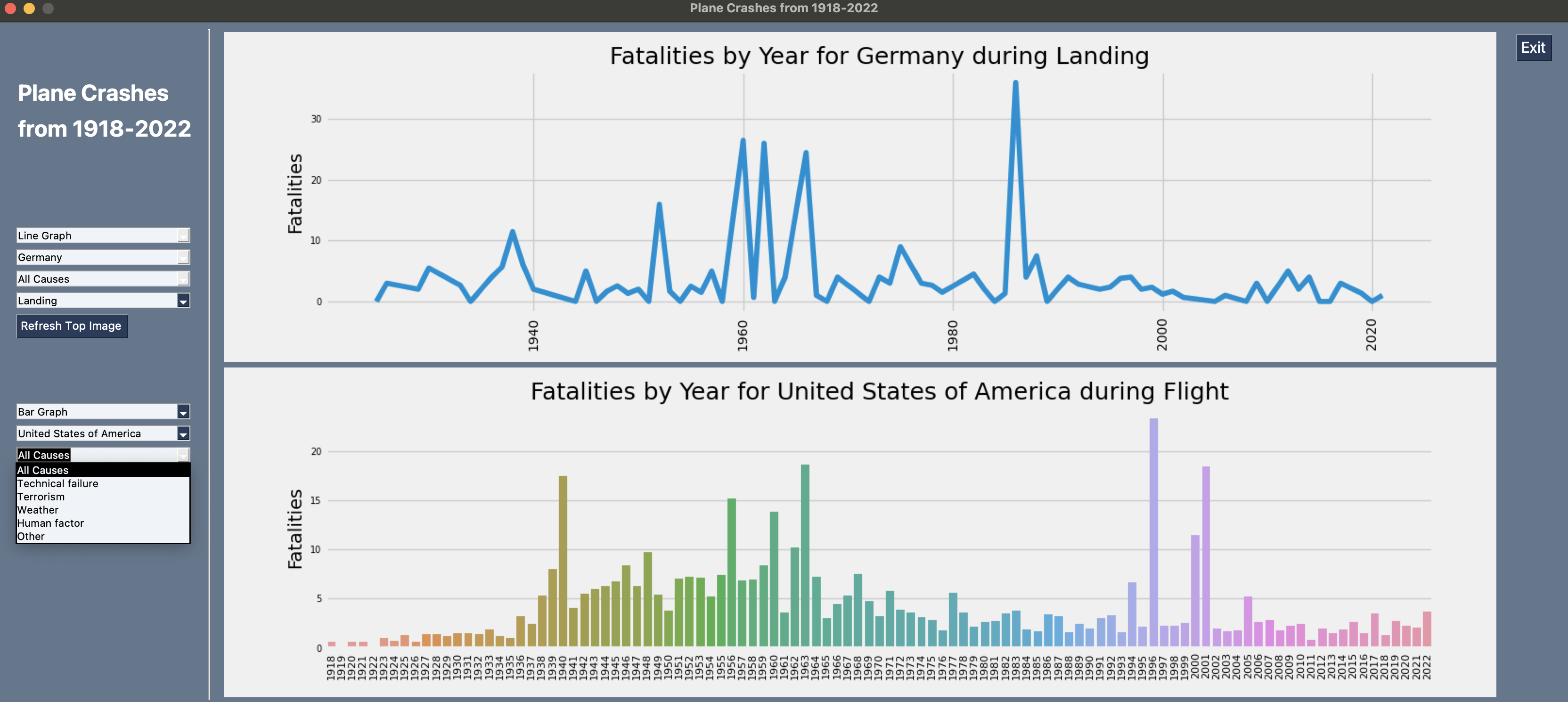Minimize the window with the yellow button
This screenshot has height=702, width=1568.
(x=29, y=8)
